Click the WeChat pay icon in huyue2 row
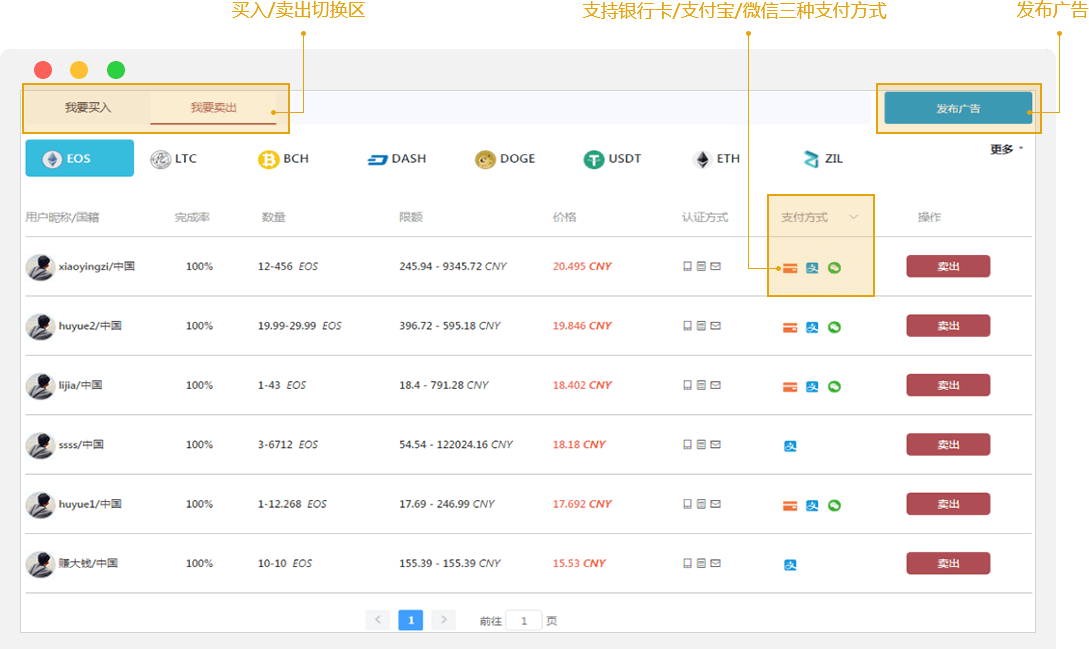 (834, 327)
